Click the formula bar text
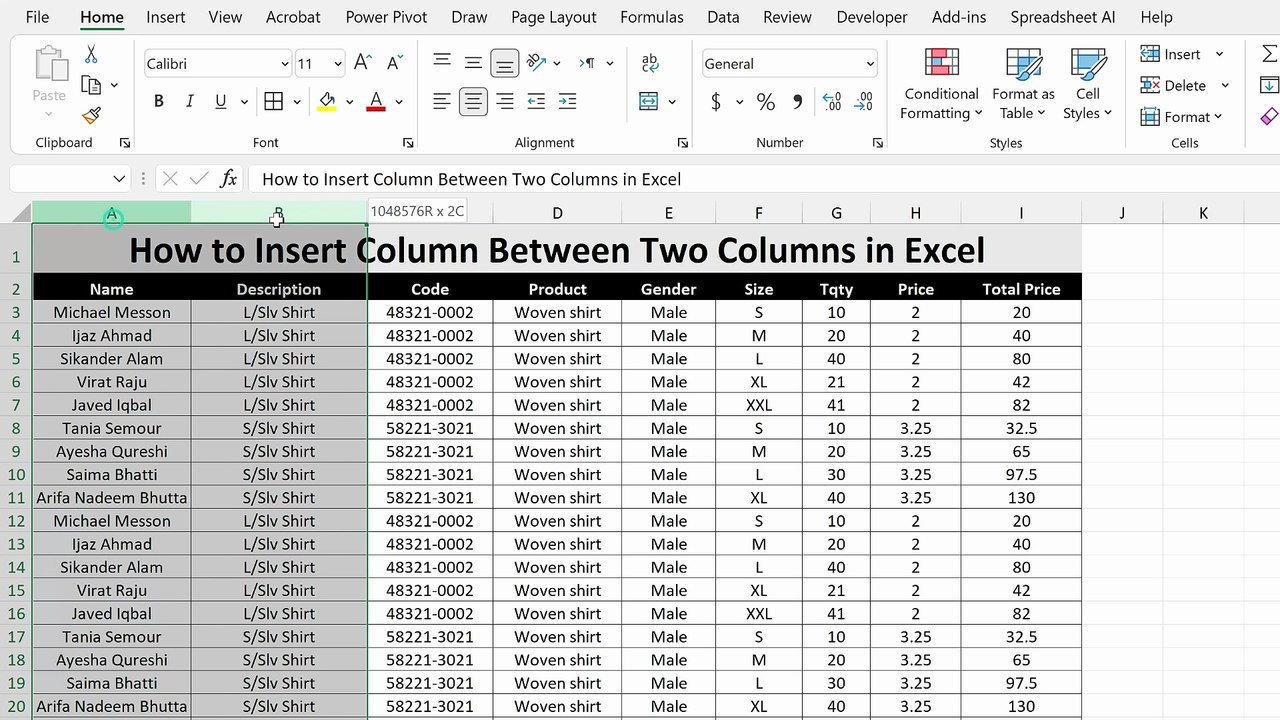The width and height of the screenshot is (1280, 720). [471, 179]
